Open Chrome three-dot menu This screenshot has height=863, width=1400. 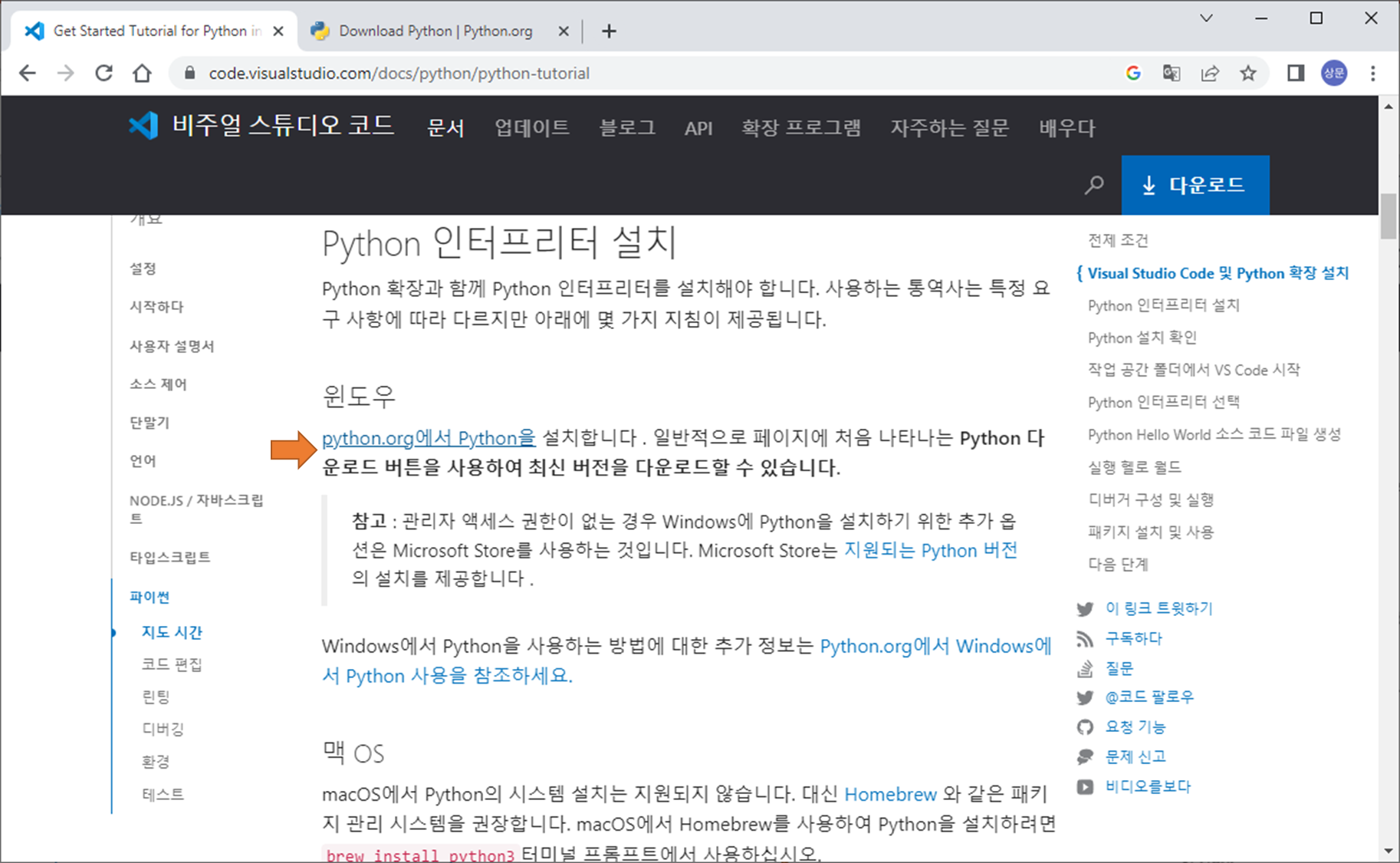tap(1373, 73)
